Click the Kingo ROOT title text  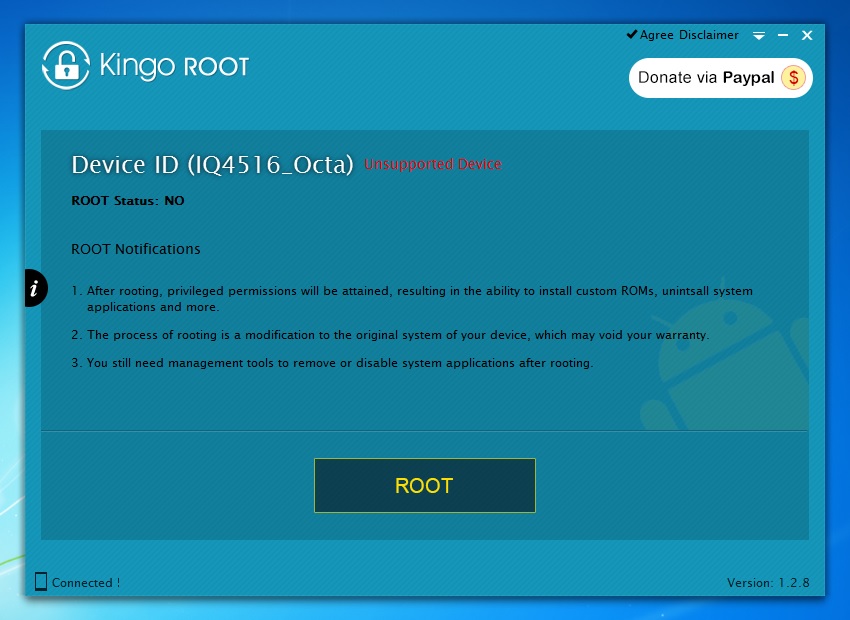point(174,66)
